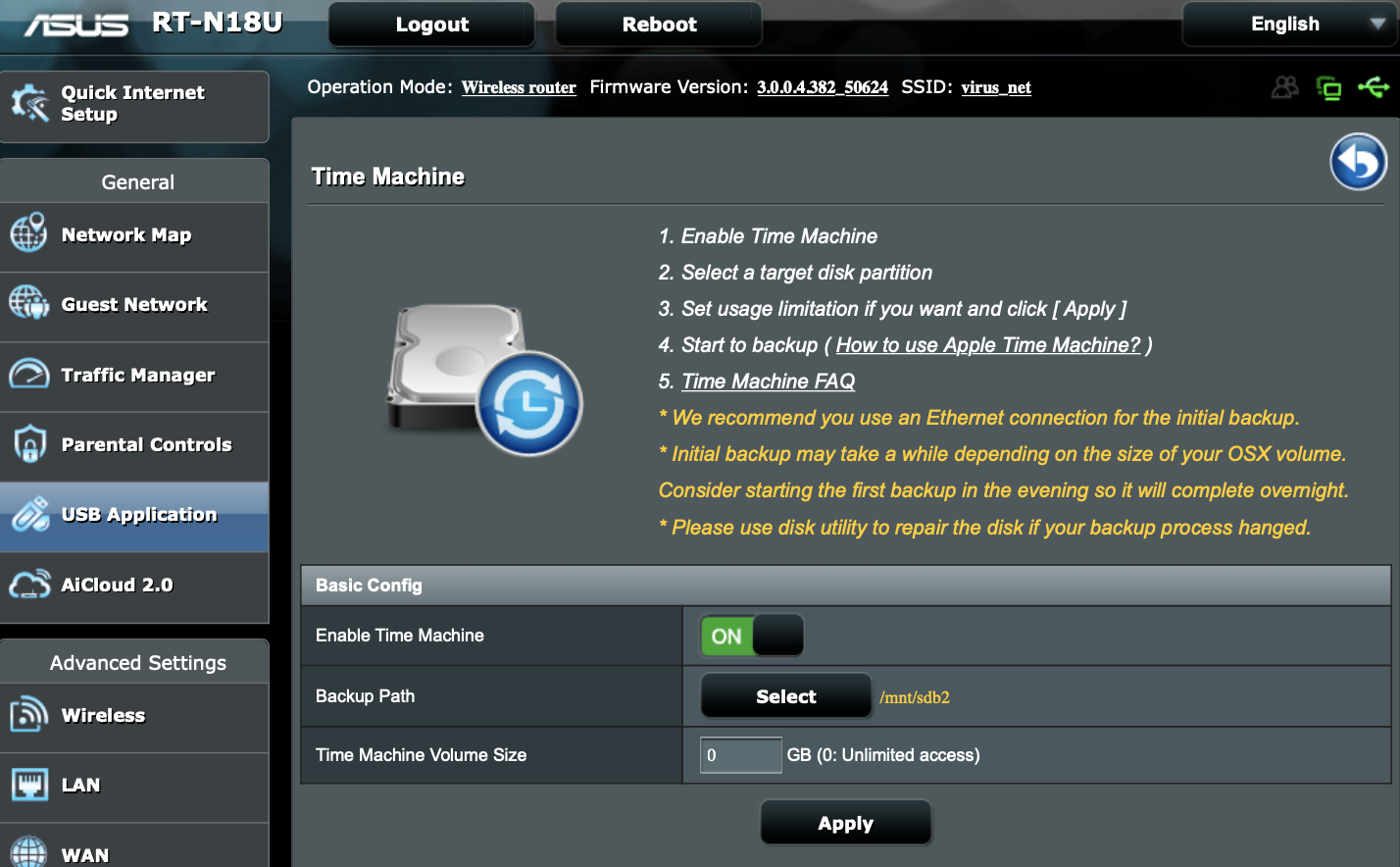This screenshot has width=1400, height=867.
Task: Open Wireless advanced settings
Action: pyautogui.click(x=134, y=717)
